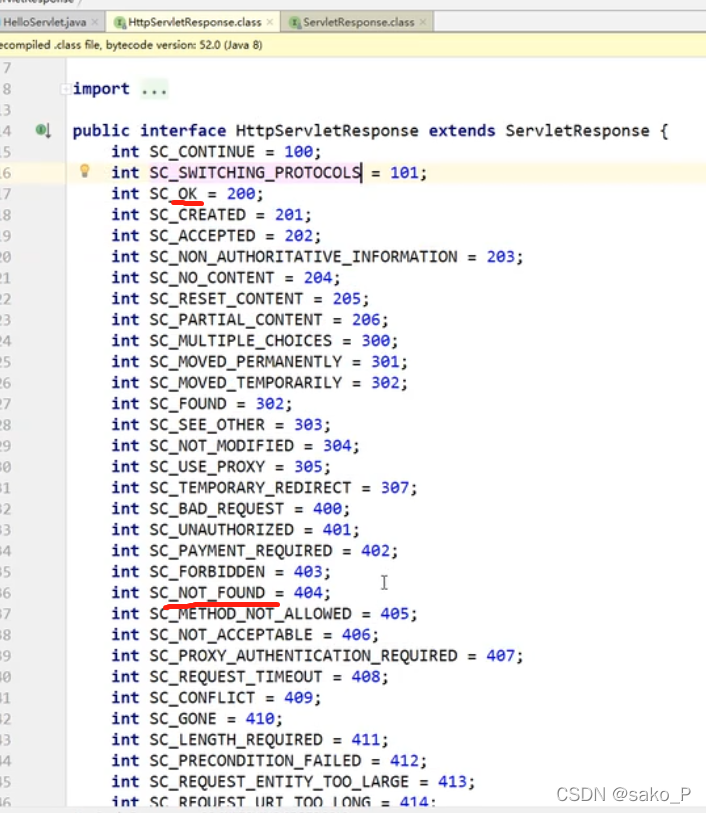Screen dimensions: 706x813
Task: Click SC_PROXY_AUTHENTICATION_REQUIRED constant
Action: pos(303,656)
